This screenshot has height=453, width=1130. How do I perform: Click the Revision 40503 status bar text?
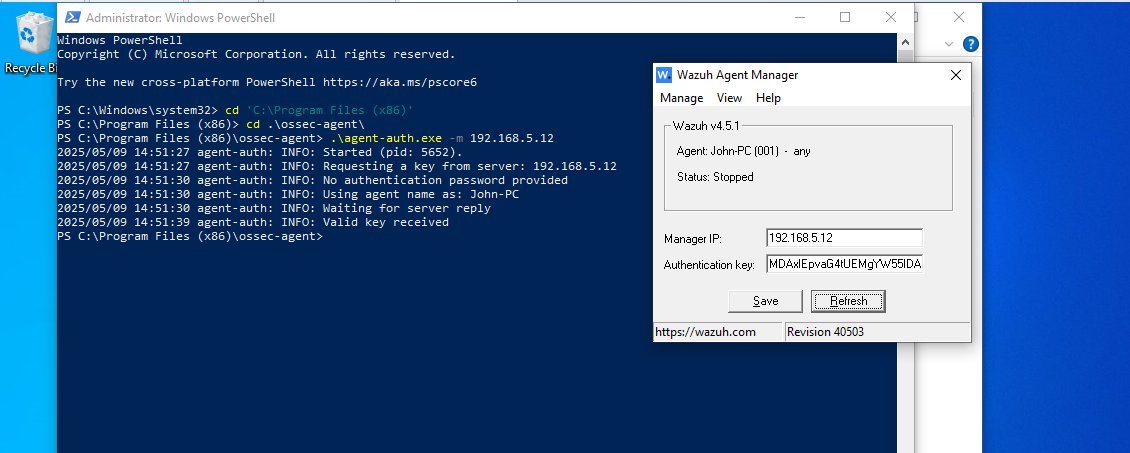(x=825, y=332)
